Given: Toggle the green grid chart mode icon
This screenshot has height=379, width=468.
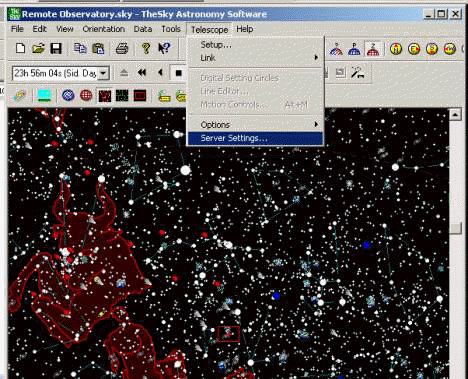Looking at the screenshot, I should pyautogui.click(x=122, y=96).
